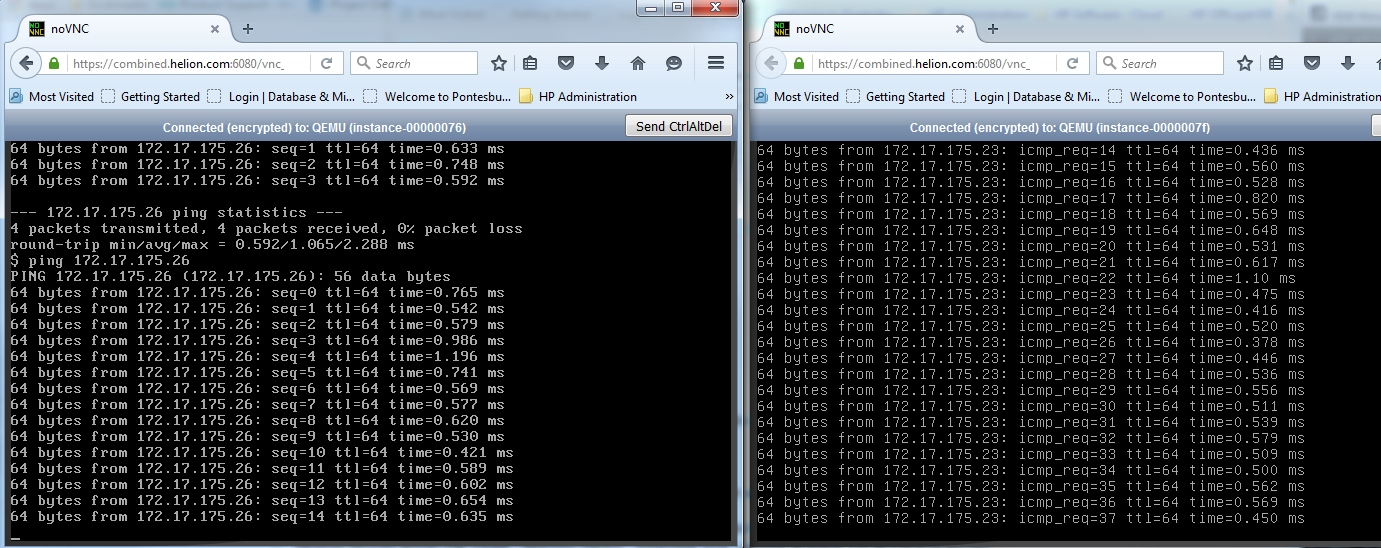Viewport: 1381px width, 548px height.
Task: Click the 'round-trip min/avg/max' line in left terminal
Action: coord(212,245)
